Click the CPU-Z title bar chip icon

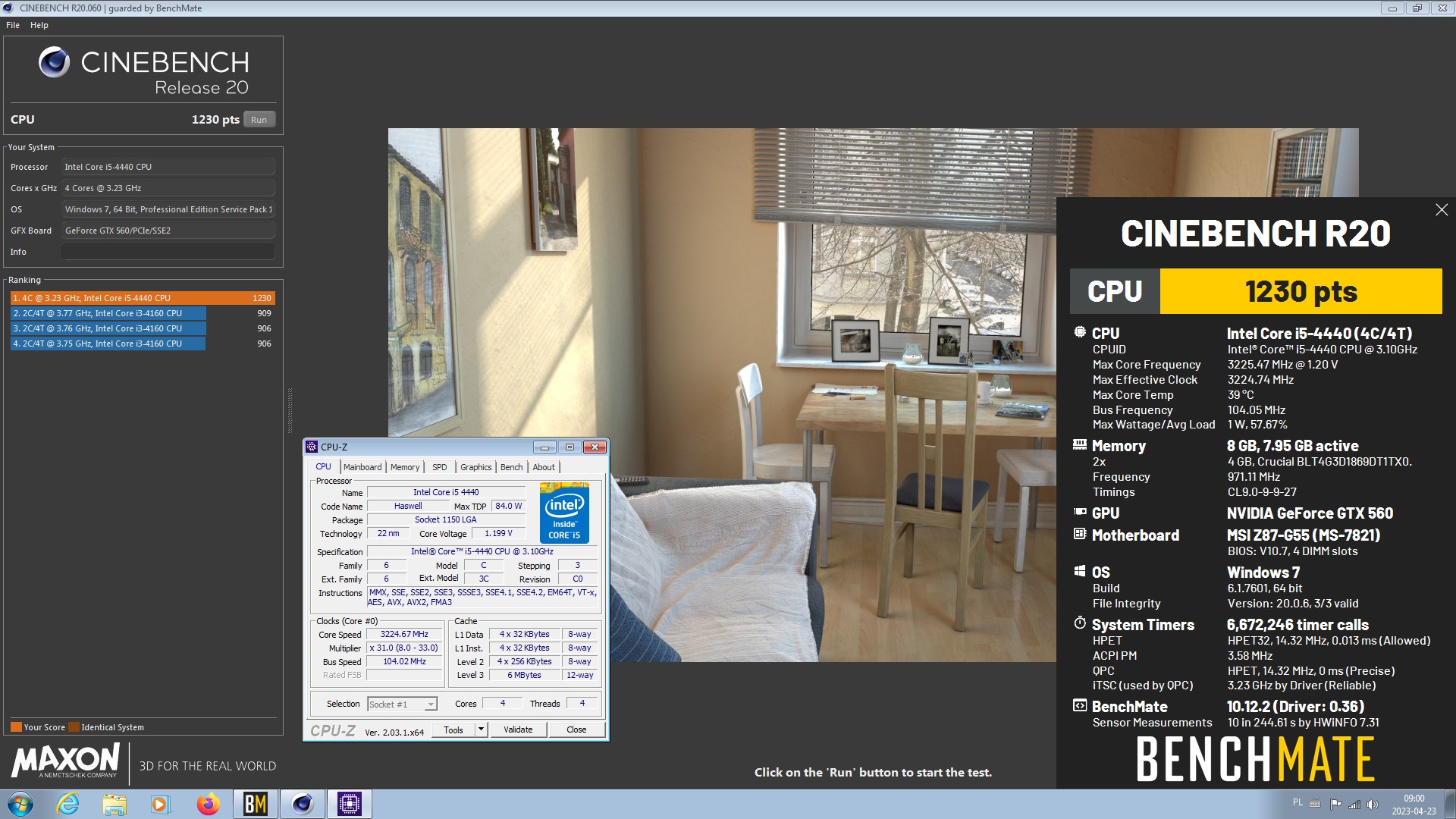click(x=312, y=447)
